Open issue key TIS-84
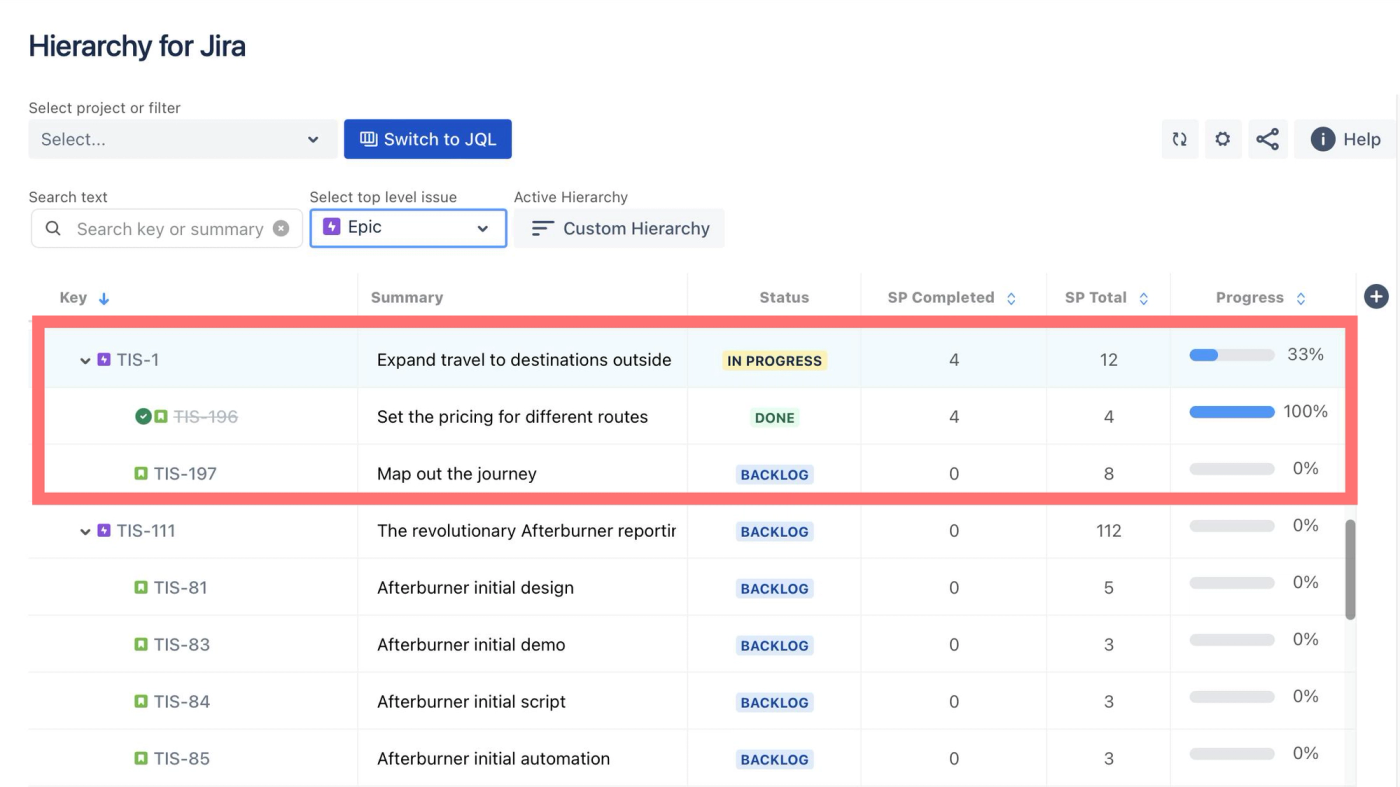 point(182,702)
